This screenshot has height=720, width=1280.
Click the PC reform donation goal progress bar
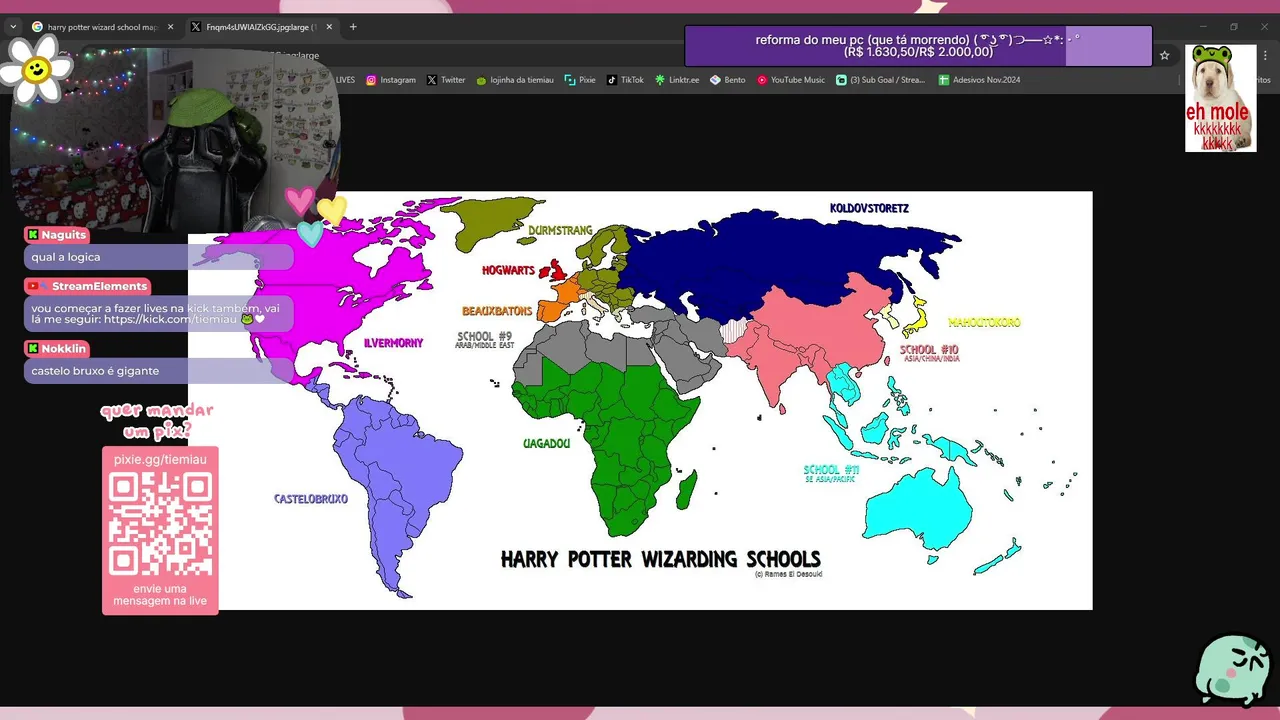[918, 46]
